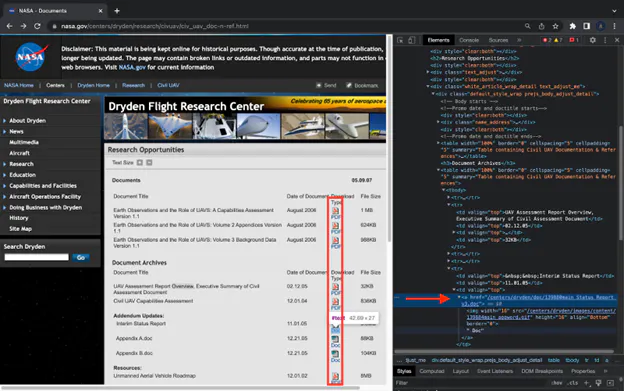Image resolution: width=624 pixels, height=391 pixels.
Task: Click the browser back arrow
Action: click(x=10, y=26)
